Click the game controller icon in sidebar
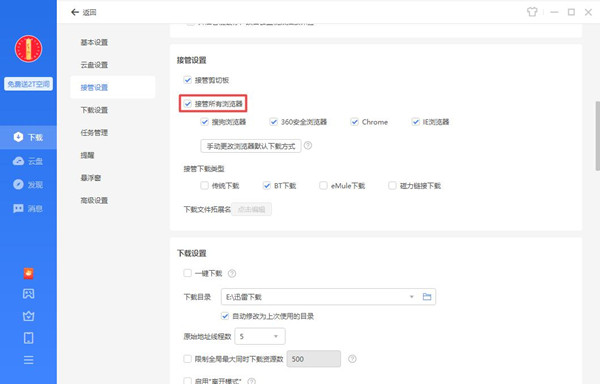 28,294
